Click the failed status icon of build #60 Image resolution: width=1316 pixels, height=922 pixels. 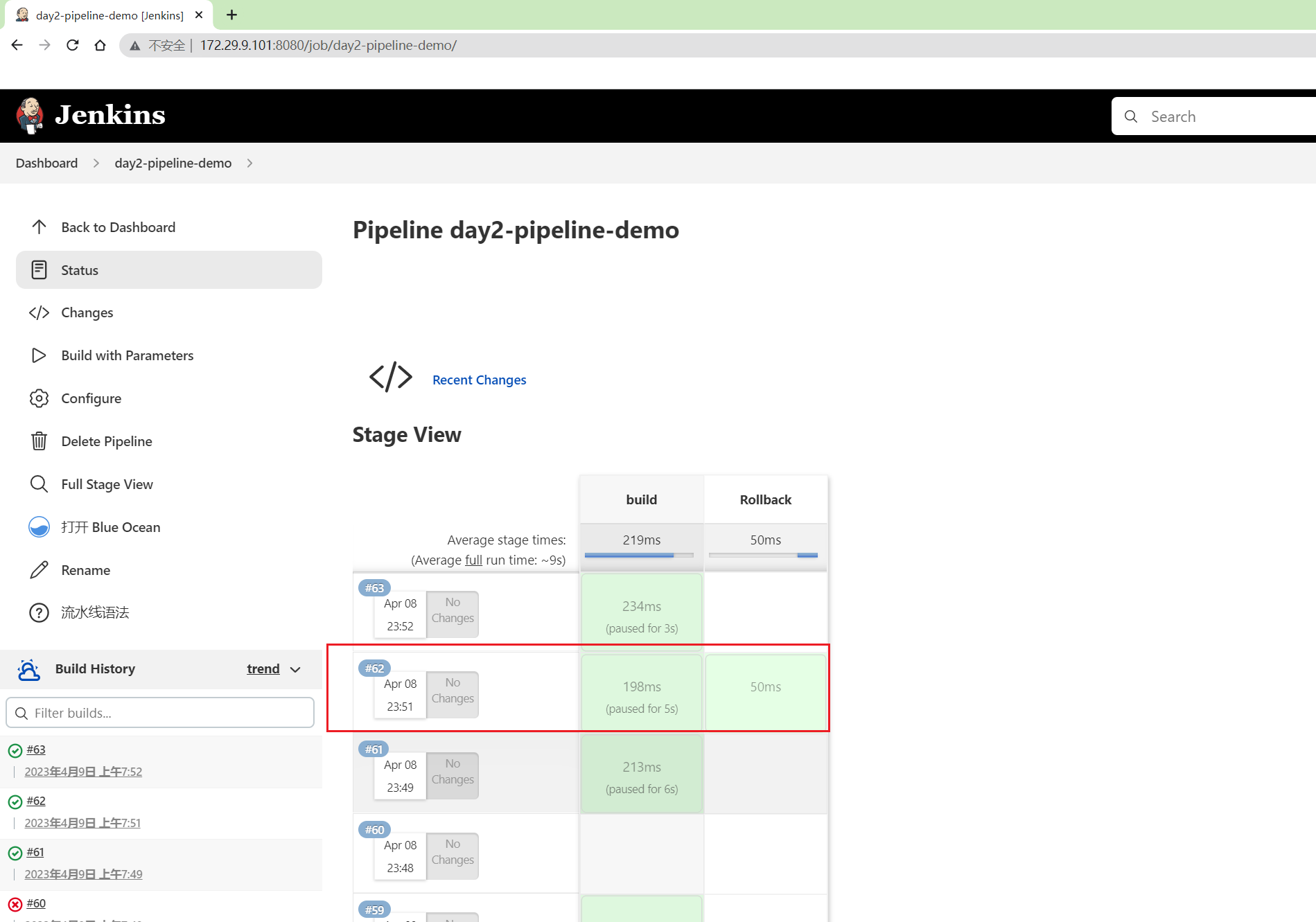[x=15, y=904]
